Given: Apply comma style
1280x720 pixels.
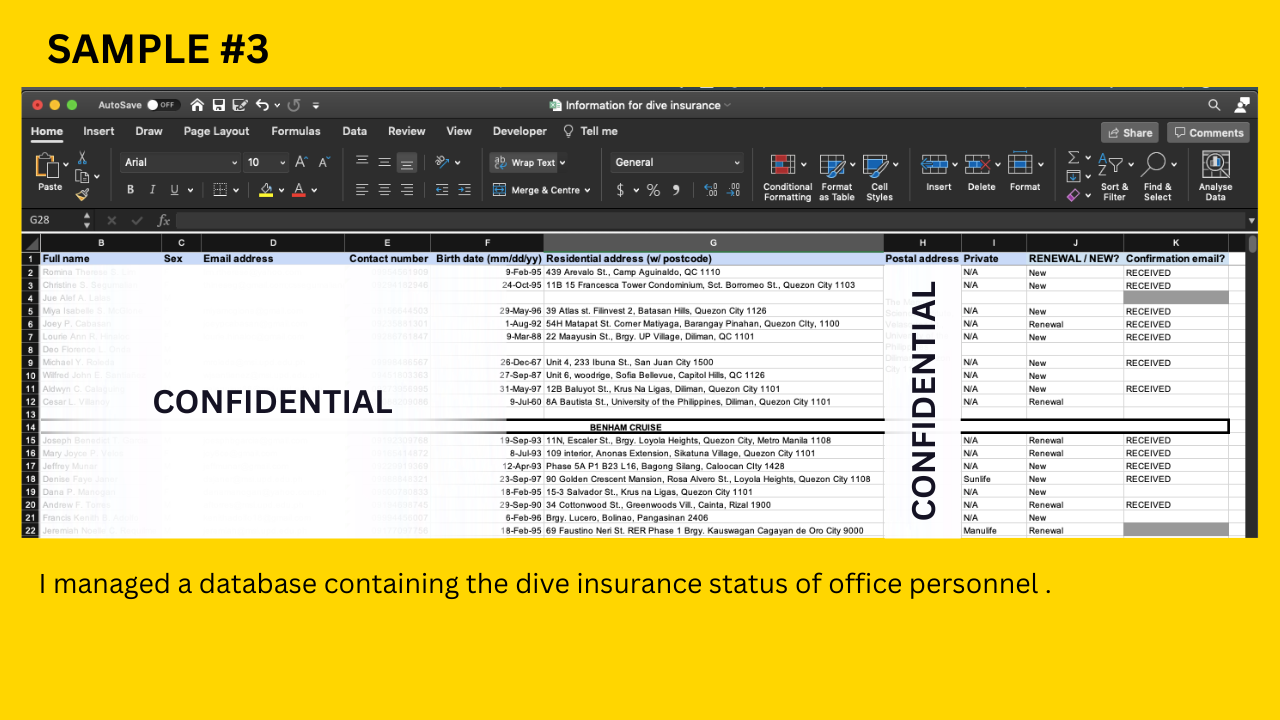Looking at the screenshot, I should [x=676, y=190].
